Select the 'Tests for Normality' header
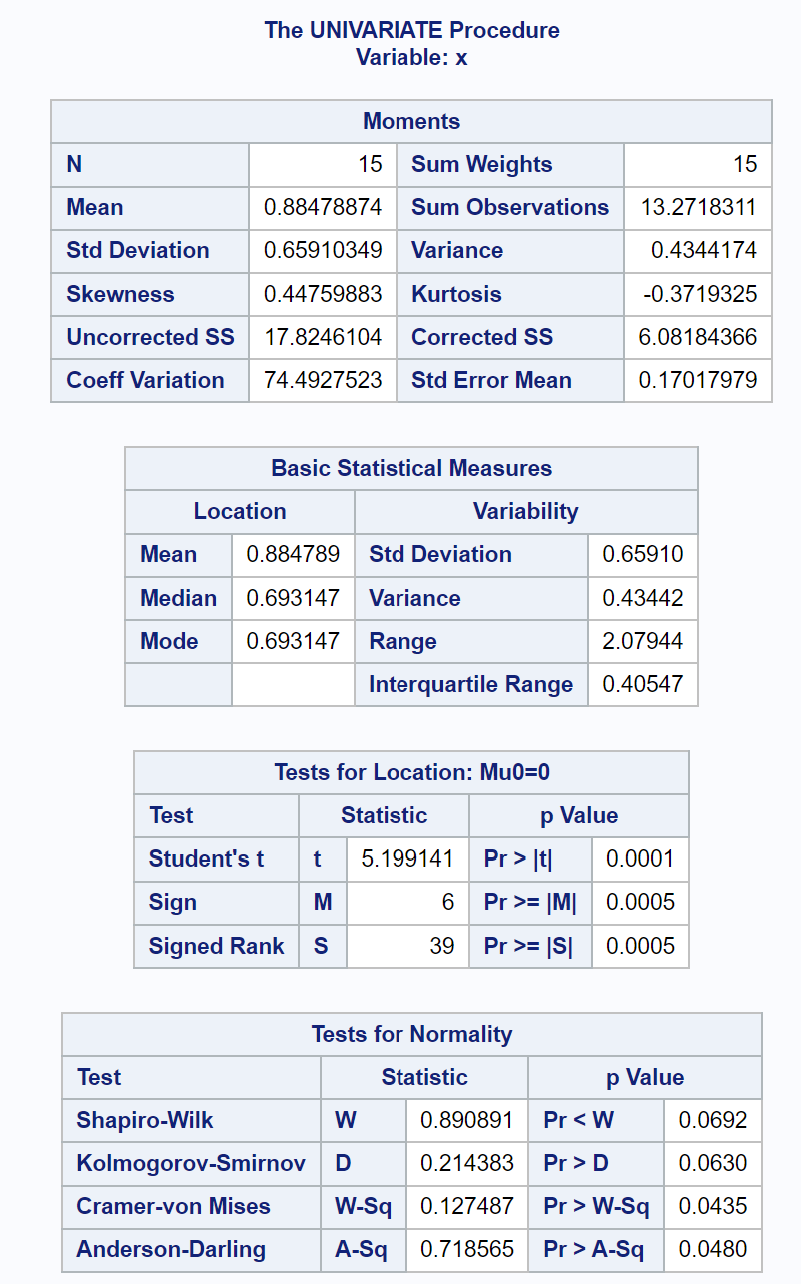 point(412,1035)
